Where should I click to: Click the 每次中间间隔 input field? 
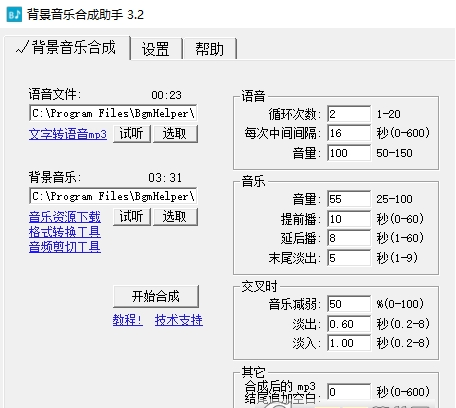pyautogui.click(x=349, y=133)
